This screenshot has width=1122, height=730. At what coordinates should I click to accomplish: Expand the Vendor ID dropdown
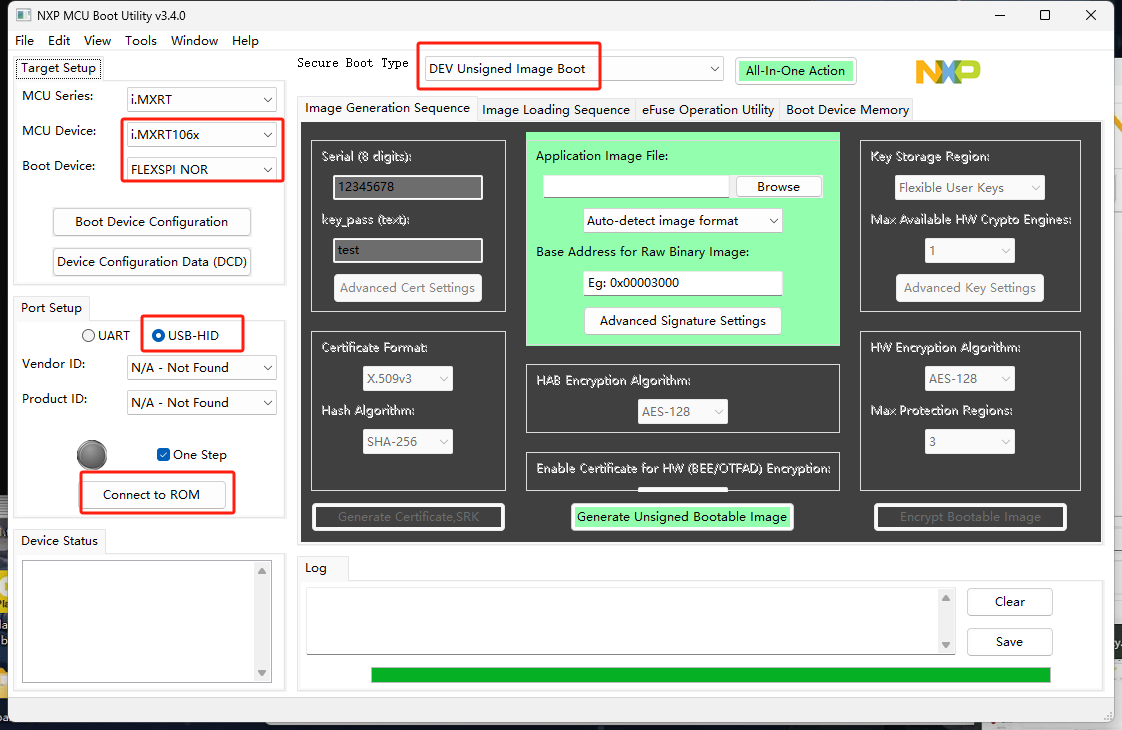[201, 368]
